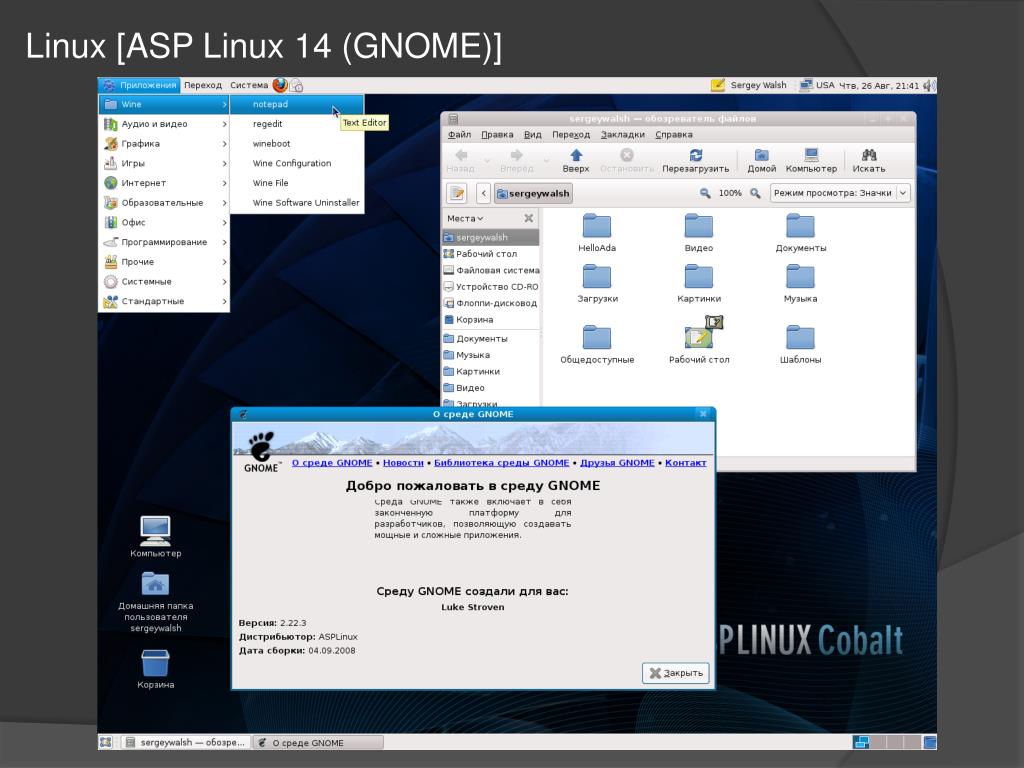This screenshot has width=1024, height=768.
Task: Click the Искать binoculars icon
Action: click(x=869, y=160)
